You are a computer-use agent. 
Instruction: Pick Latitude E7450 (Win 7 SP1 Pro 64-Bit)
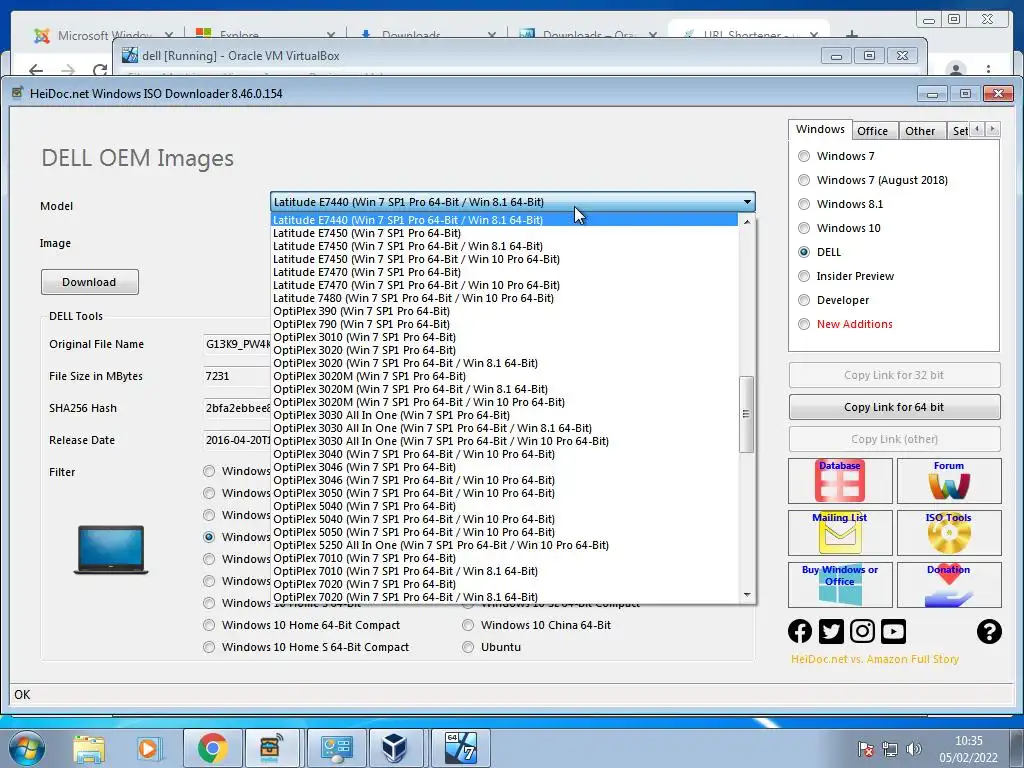tap(505, 233)
